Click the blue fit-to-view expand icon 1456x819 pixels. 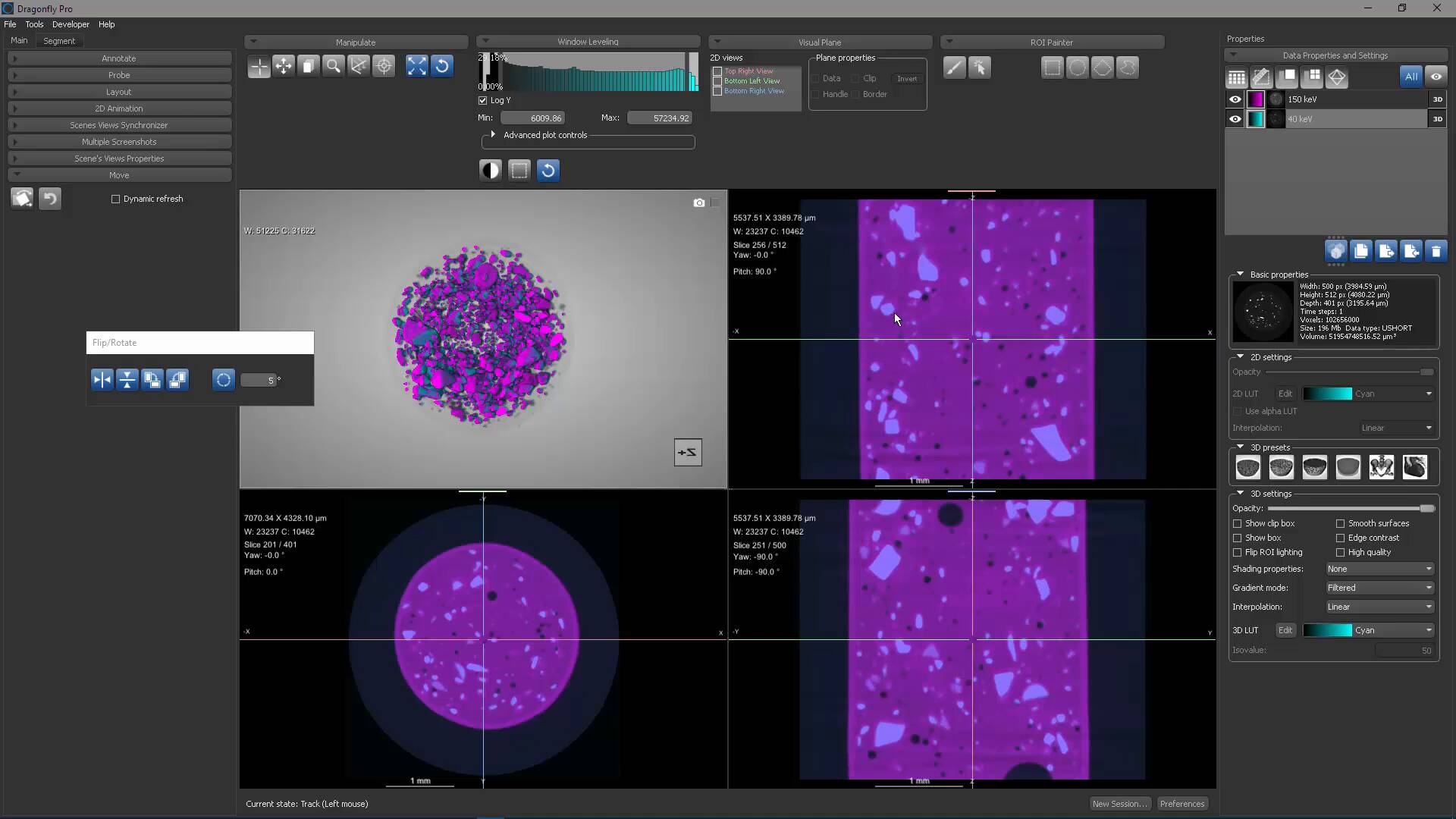point(416,67)
